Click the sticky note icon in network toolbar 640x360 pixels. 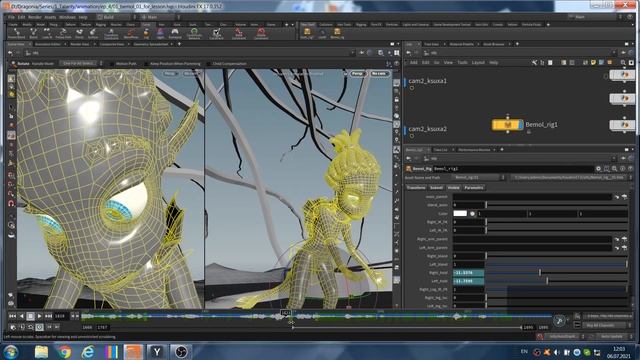pyautogui.click(x=593, y=62)
